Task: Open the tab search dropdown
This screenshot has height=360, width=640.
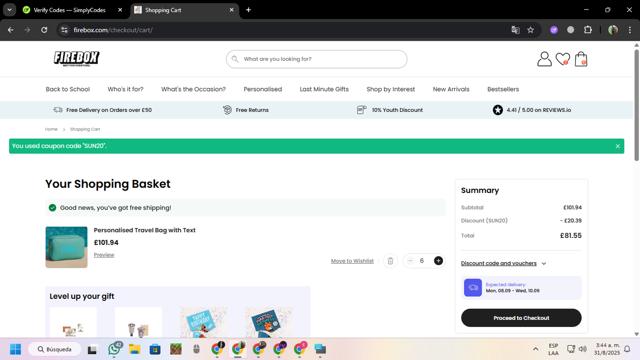Action: click(x=9, y=10)
